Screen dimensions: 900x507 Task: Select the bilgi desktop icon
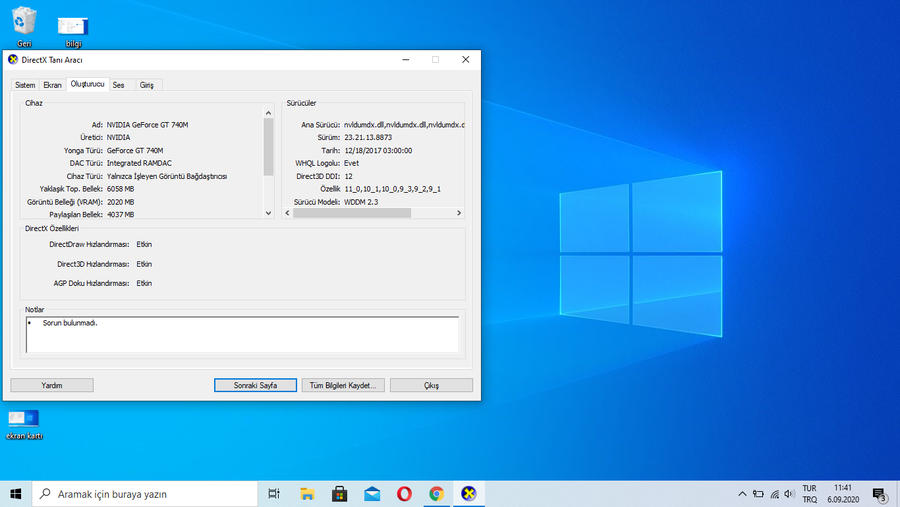coord(73,30)
